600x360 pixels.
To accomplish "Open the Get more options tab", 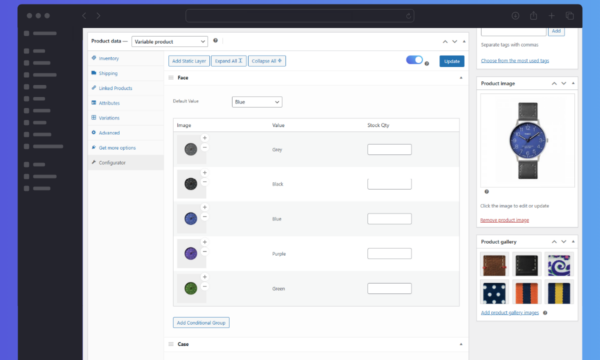I will point(126,148).
